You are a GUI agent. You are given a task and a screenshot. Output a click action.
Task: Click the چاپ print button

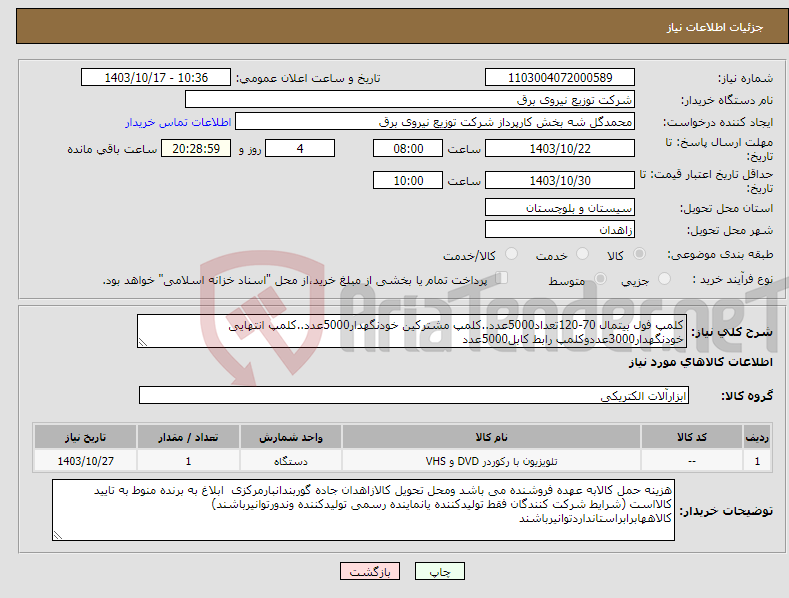[x=440, y=571]
